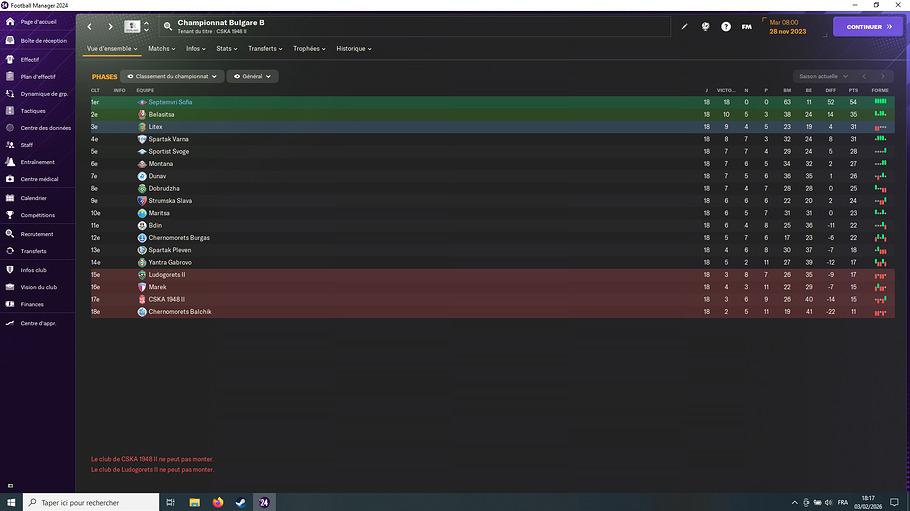The image size is (910, 511).
Task: Open Firefox from the taskbar
Action: click(218, 502)
